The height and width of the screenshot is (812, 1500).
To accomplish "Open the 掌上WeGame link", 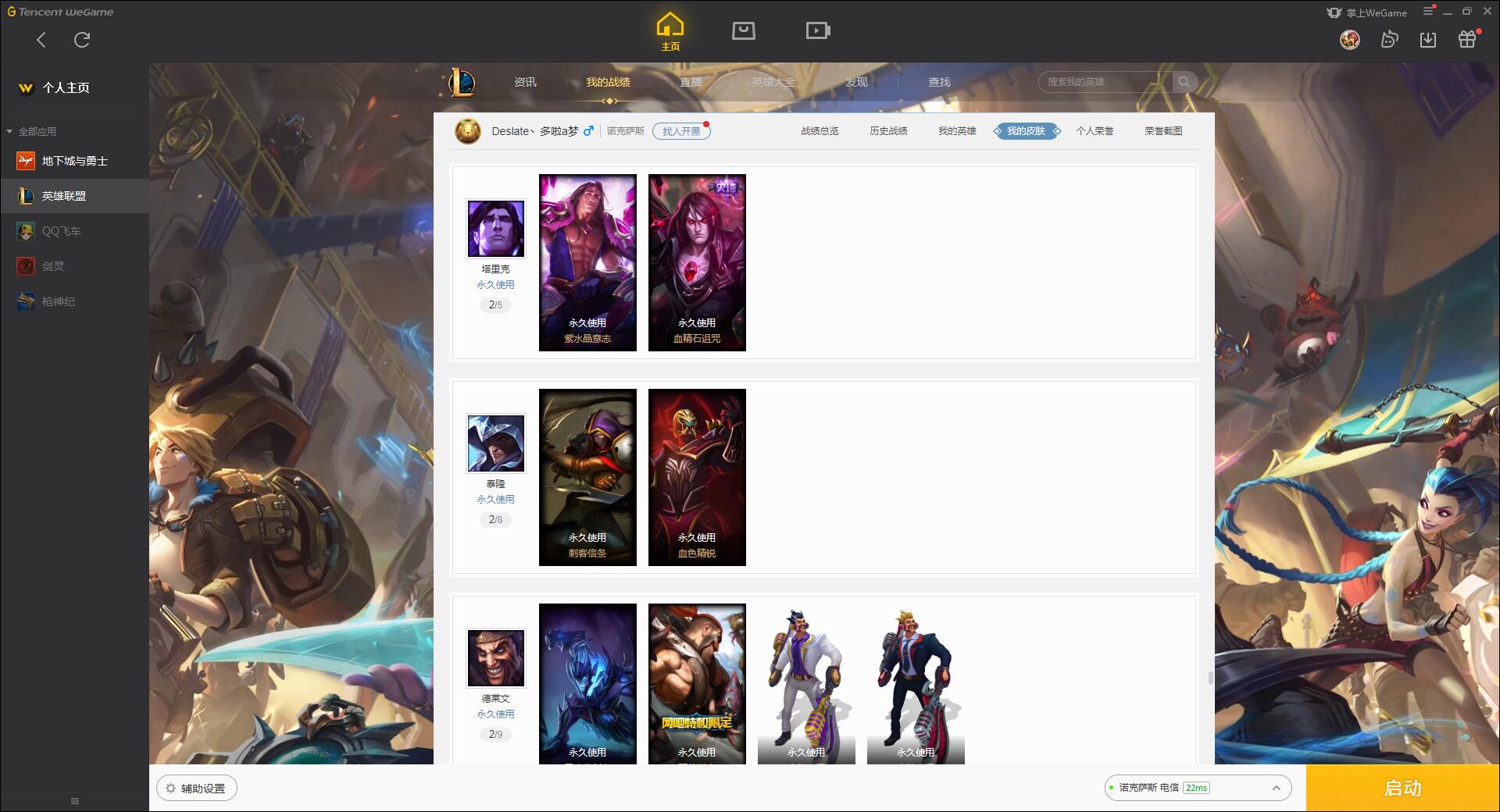I will point(1366,12).
